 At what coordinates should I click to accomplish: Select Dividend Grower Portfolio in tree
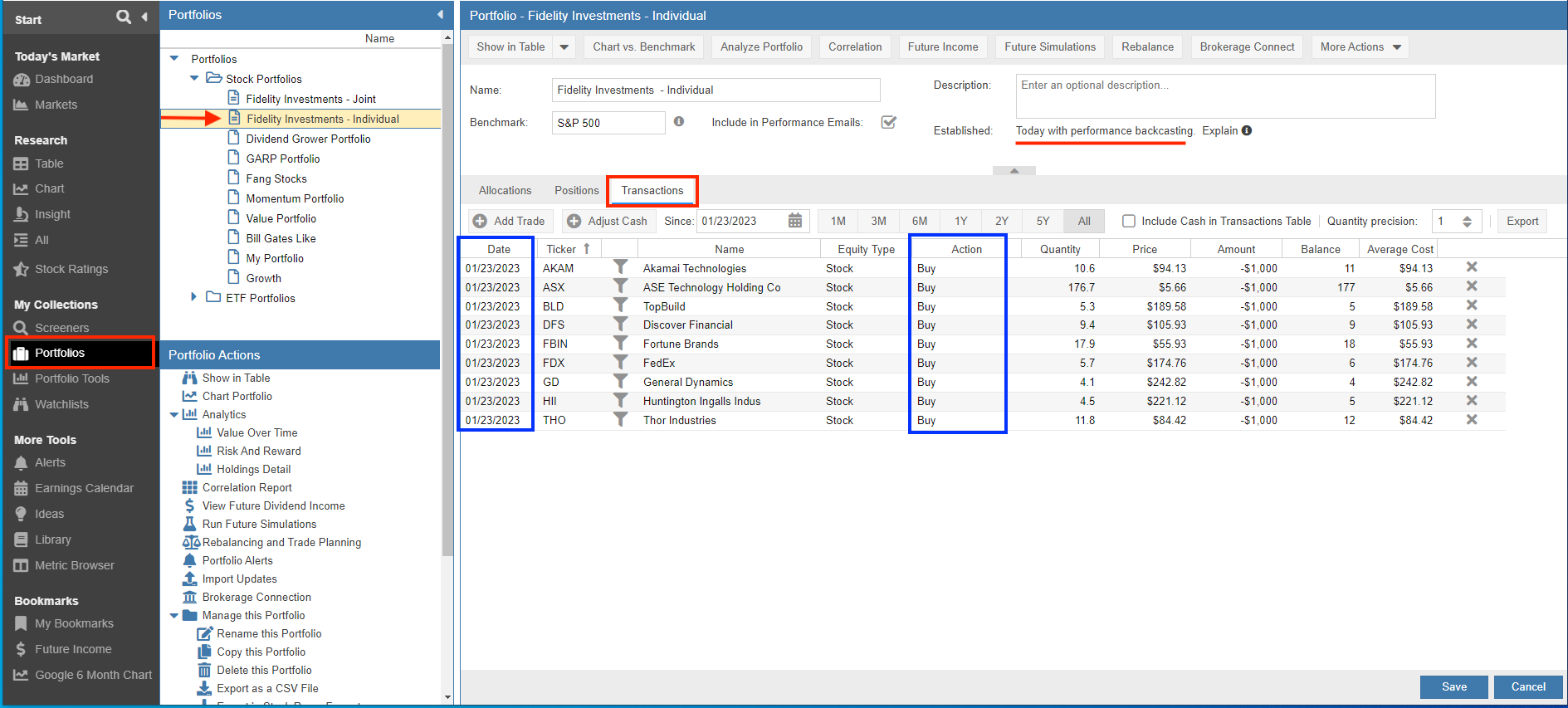[308, 139]
